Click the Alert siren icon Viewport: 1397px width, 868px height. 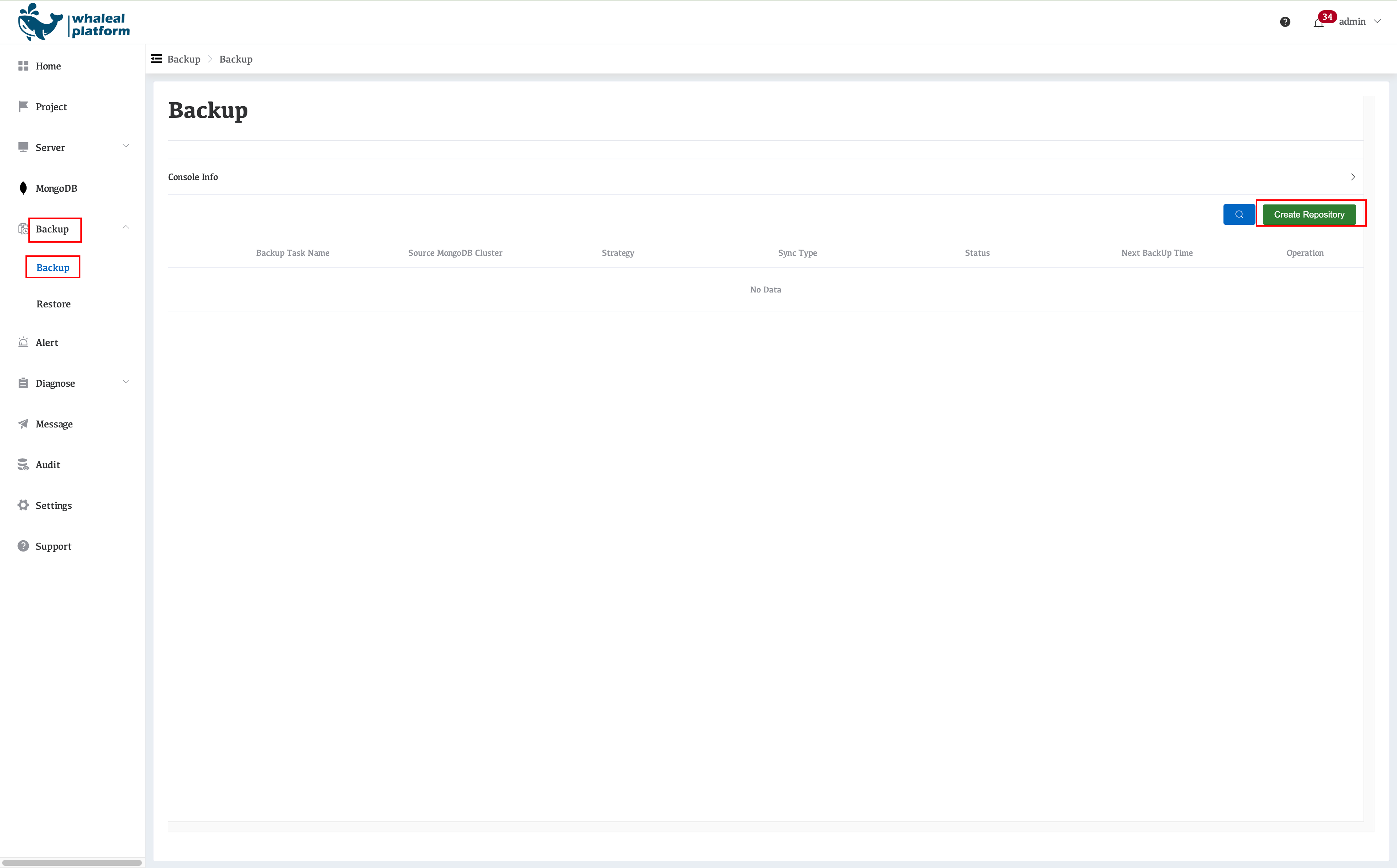pos(23,342)
